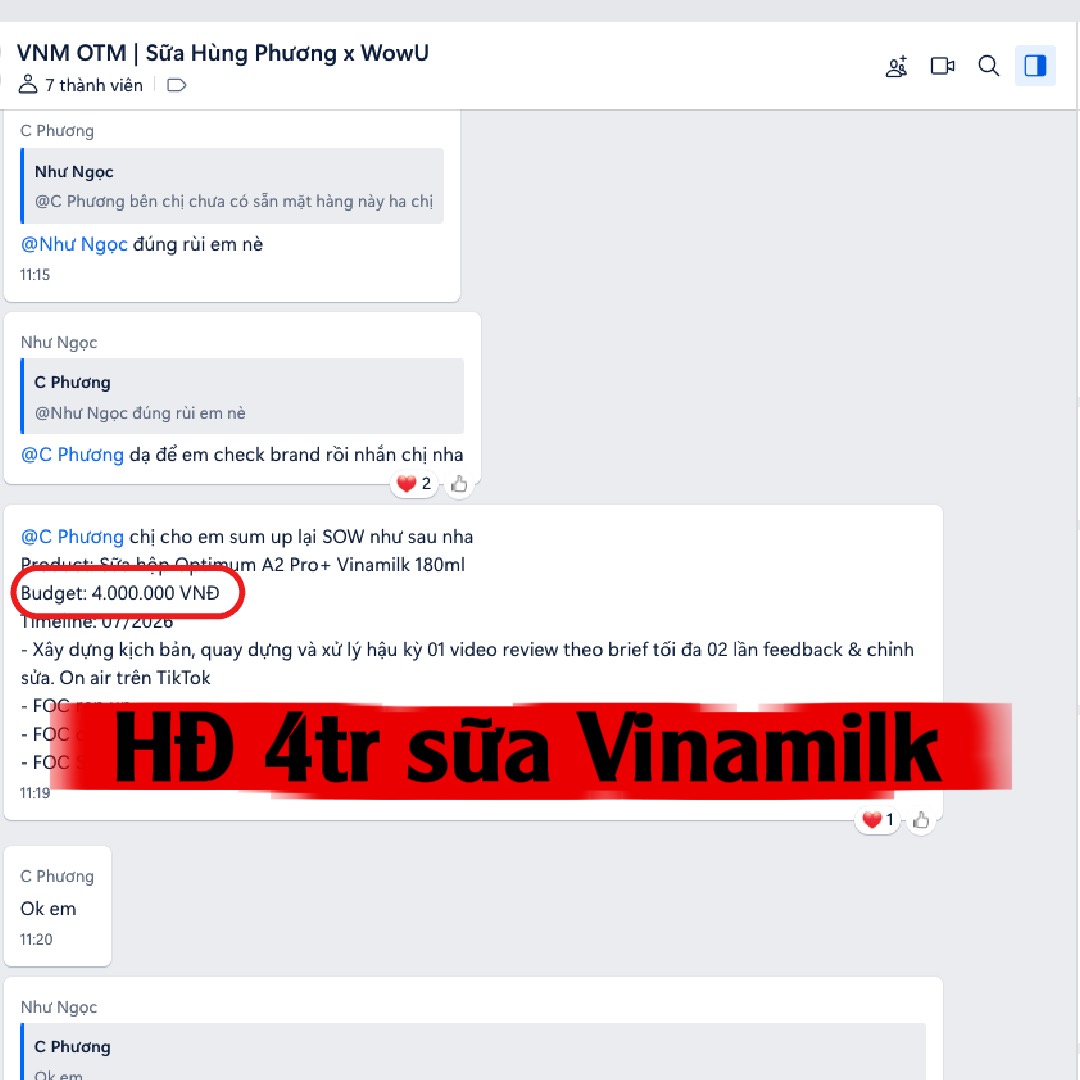
Task: Click the 11:20 timestamp
Action: point(36,939)
